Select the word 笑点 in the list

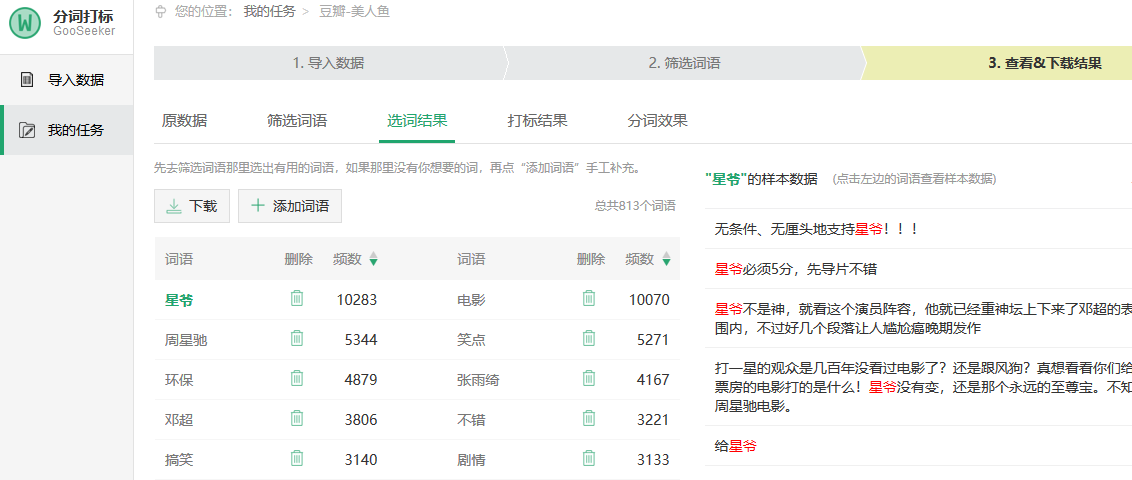[x=471, y=339]
